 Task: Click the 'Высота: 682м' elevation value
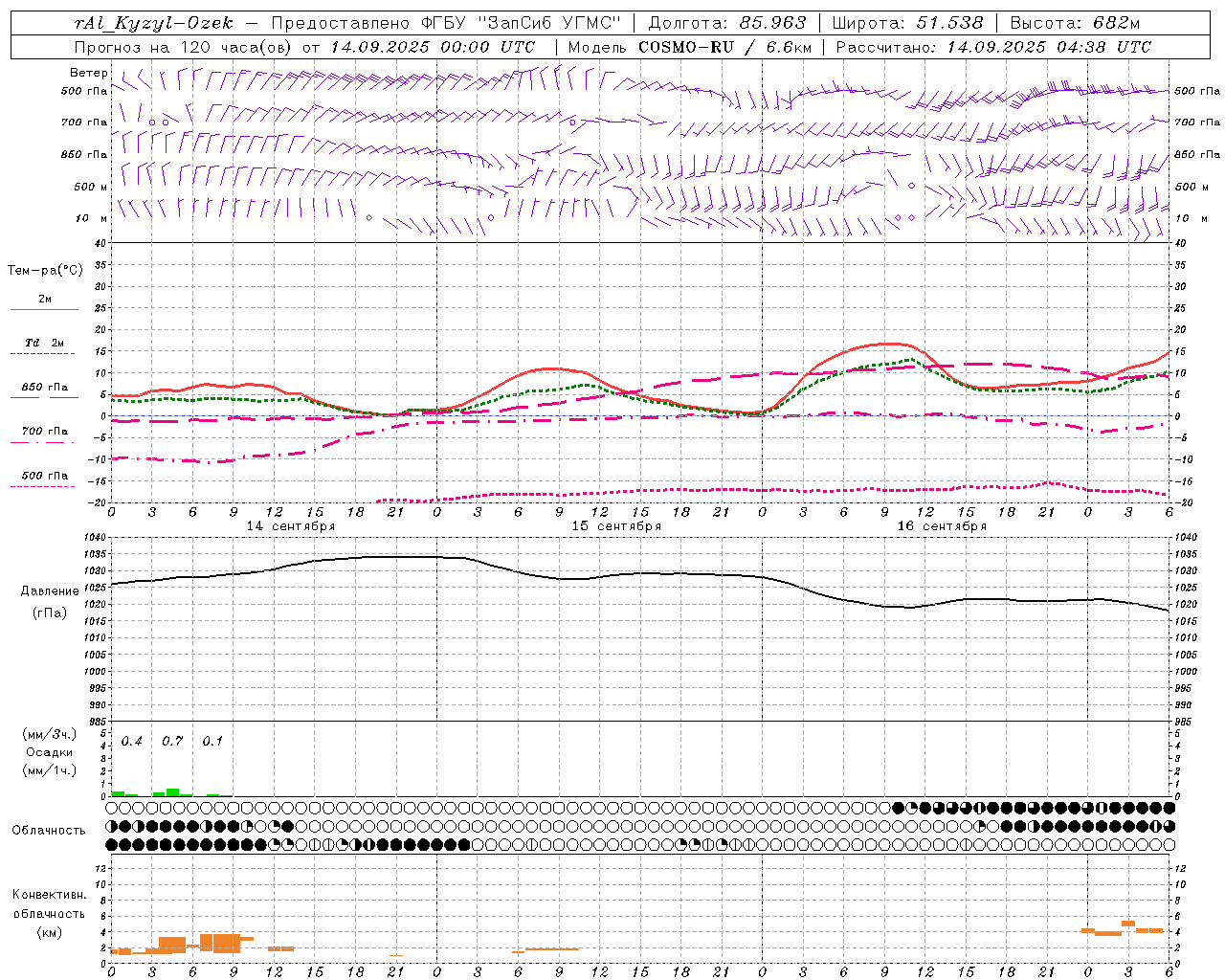[1075, 23]
